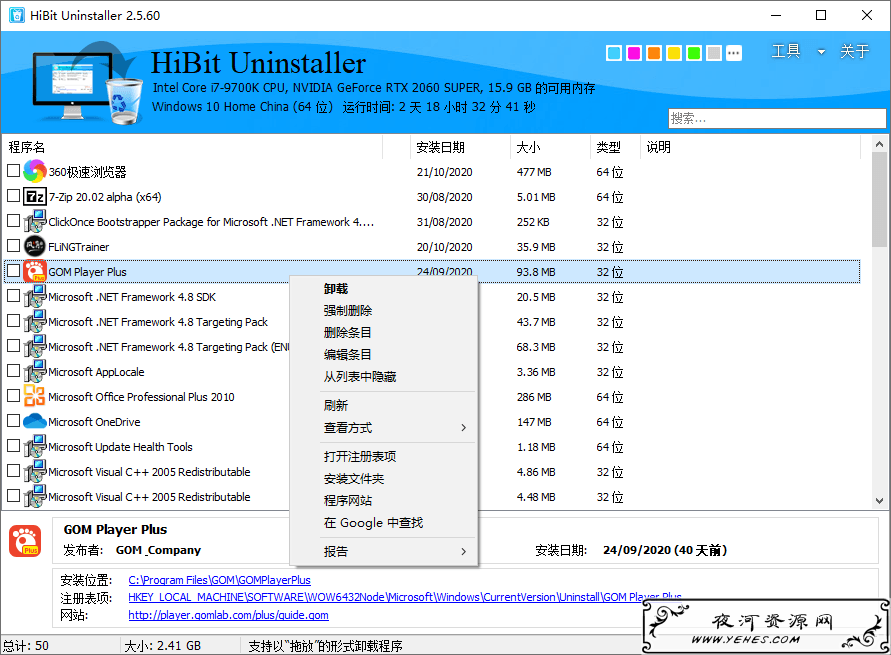Screen dimensions: 891x655
Task: Open the player.gomlab.com website link
Action: tap(228, 615)
